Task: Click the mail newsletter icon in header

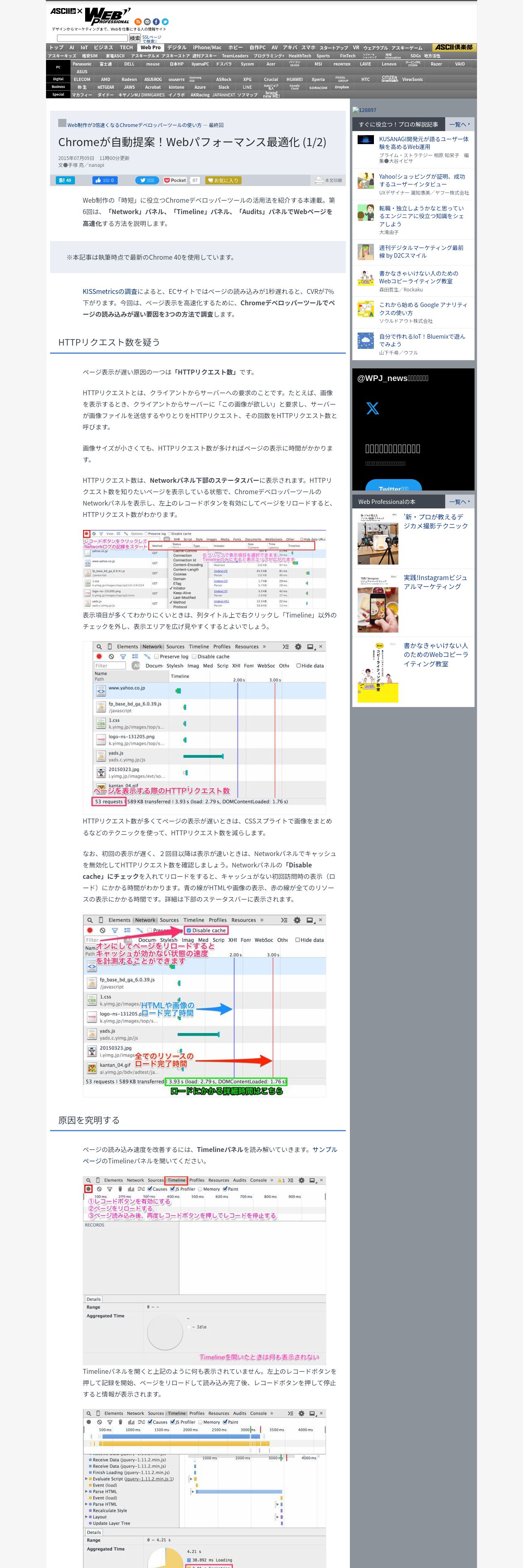Action: (x=147, y=22)
